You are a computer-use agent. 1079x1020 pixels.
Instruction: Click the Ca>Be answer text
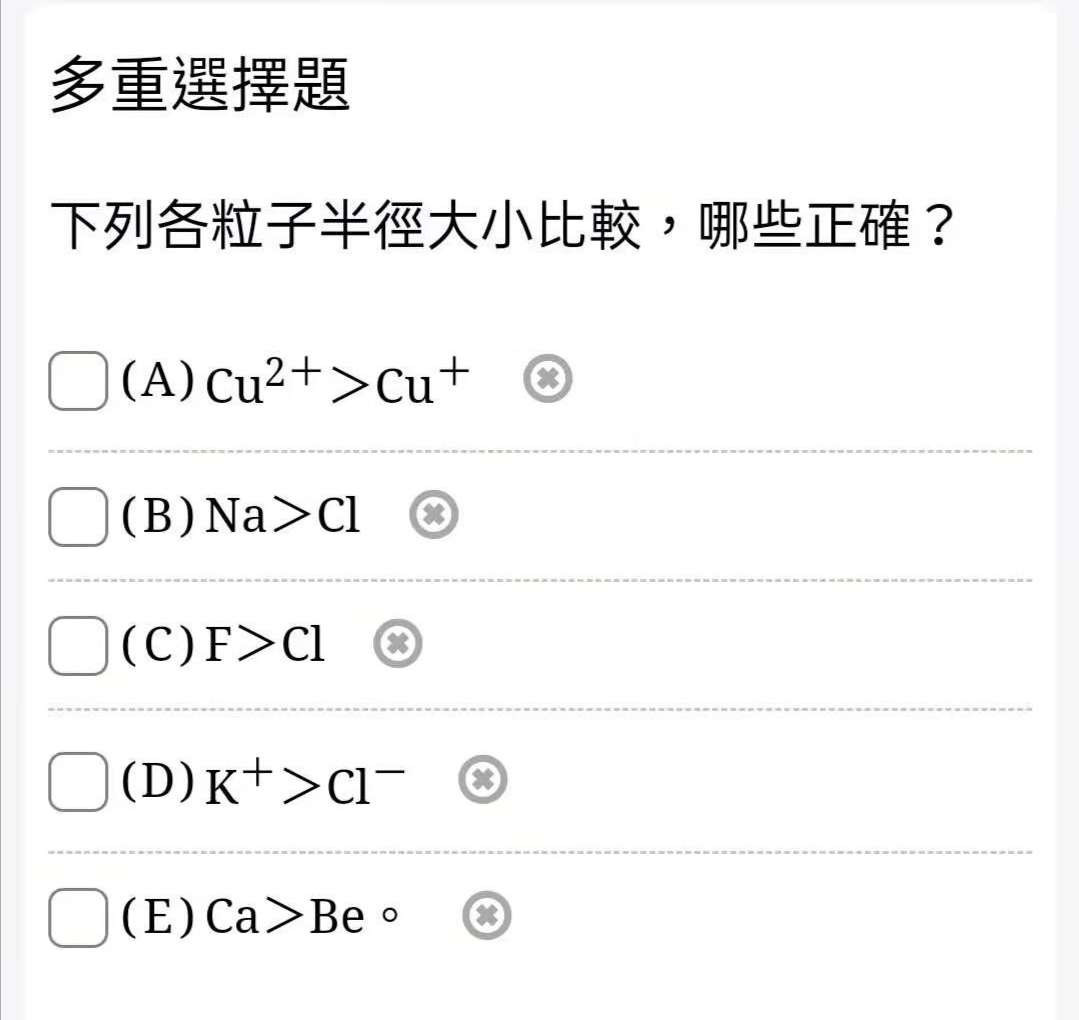coord(285,916)
